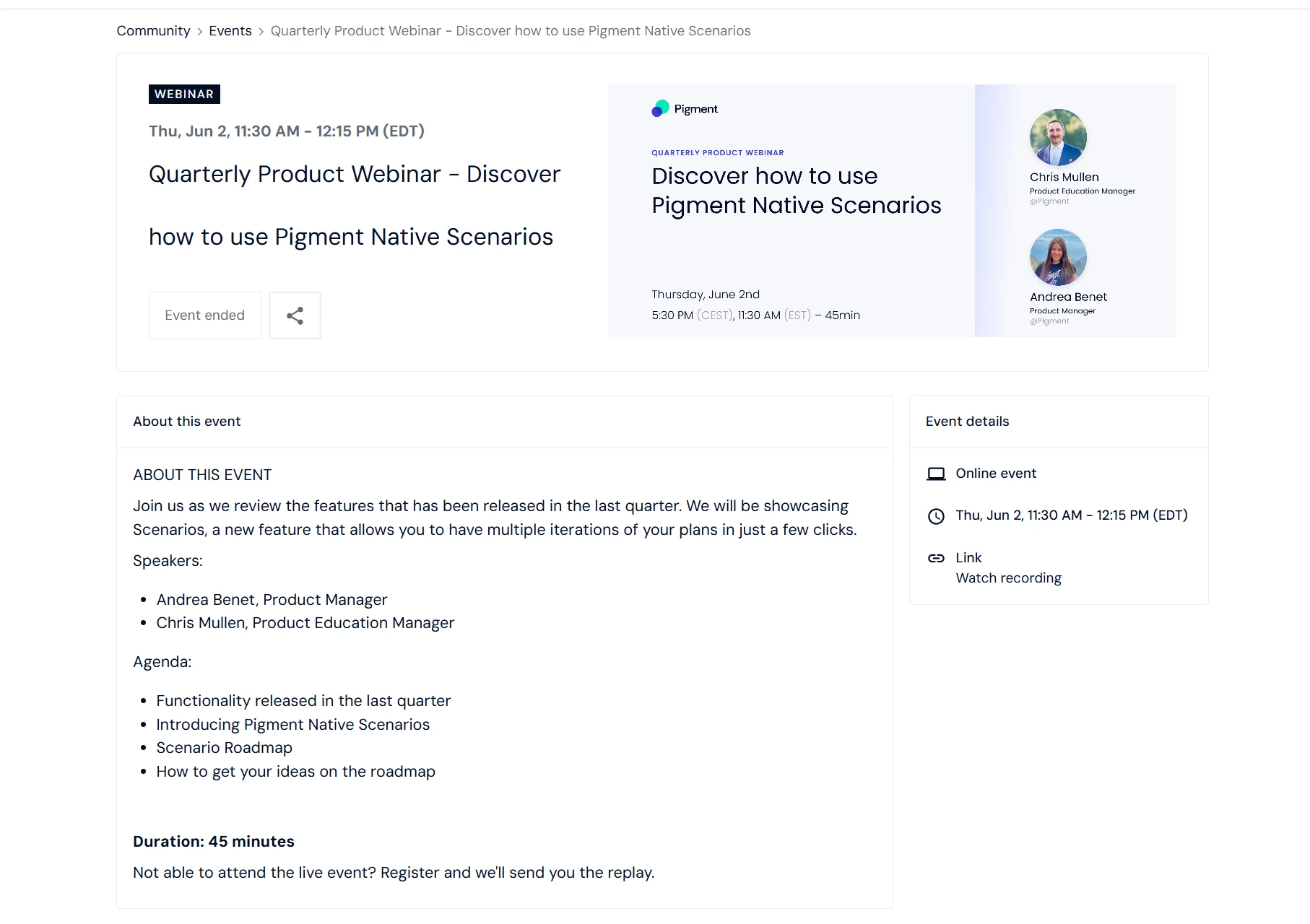Open Events in the breadcrumb
Screen dimensions: 1310x924
click(230, 31)
